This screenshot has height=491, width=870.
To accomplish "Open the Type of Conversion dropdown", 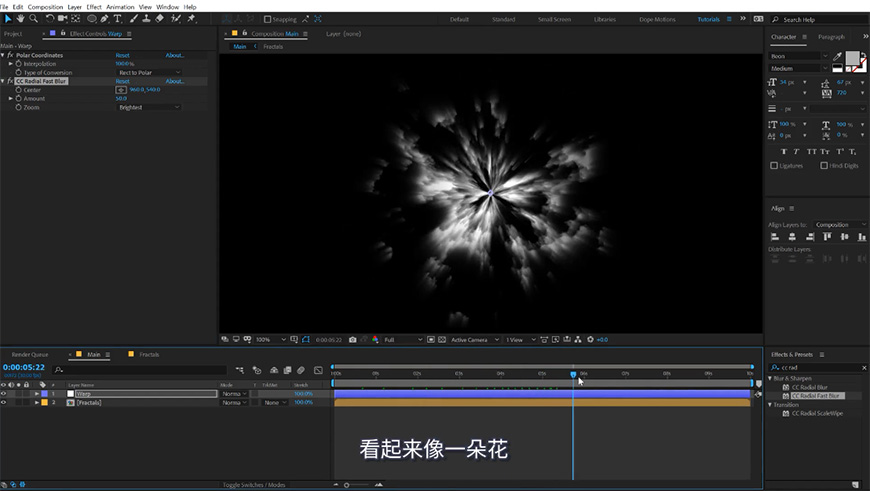I will click(149, 72).
